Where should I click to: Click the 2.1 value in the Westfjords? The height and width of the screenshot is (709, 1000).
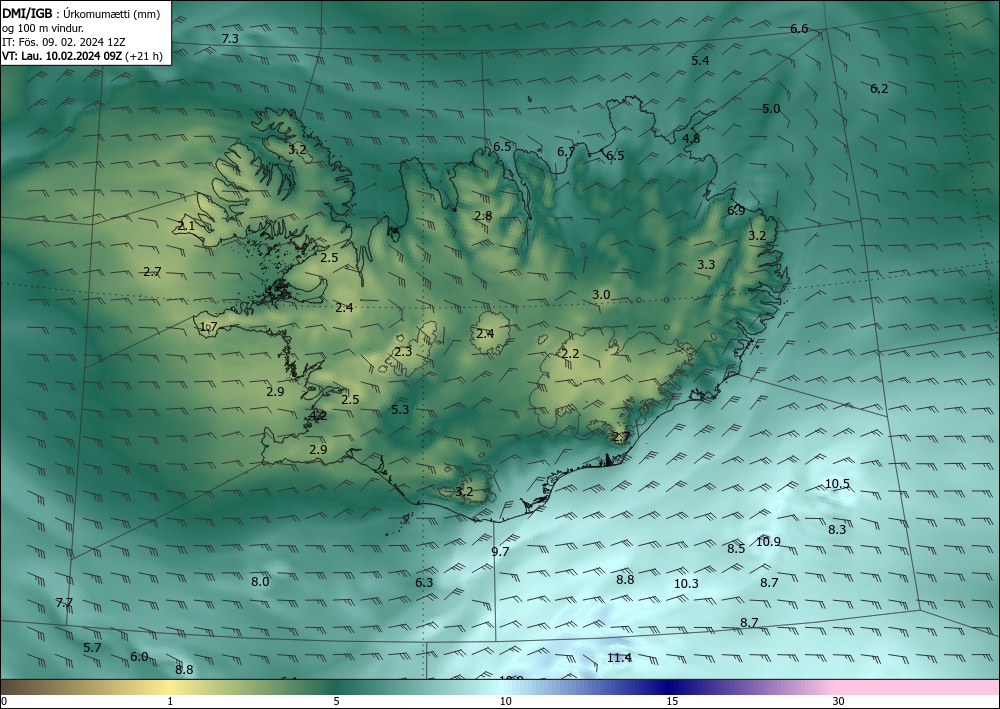click(x=186, y=225)
